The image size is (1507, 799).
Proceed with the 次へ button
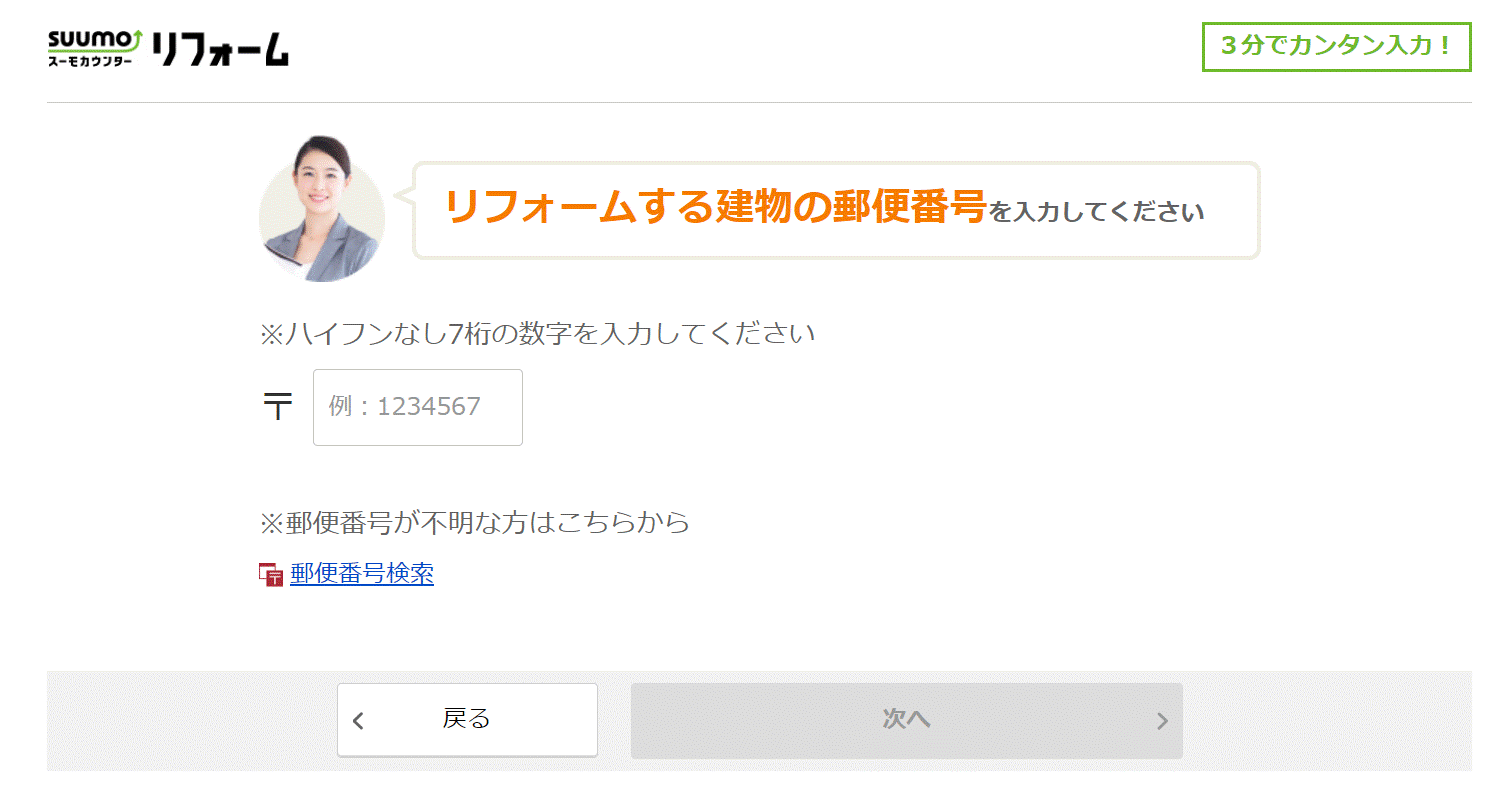click(907, 720)
